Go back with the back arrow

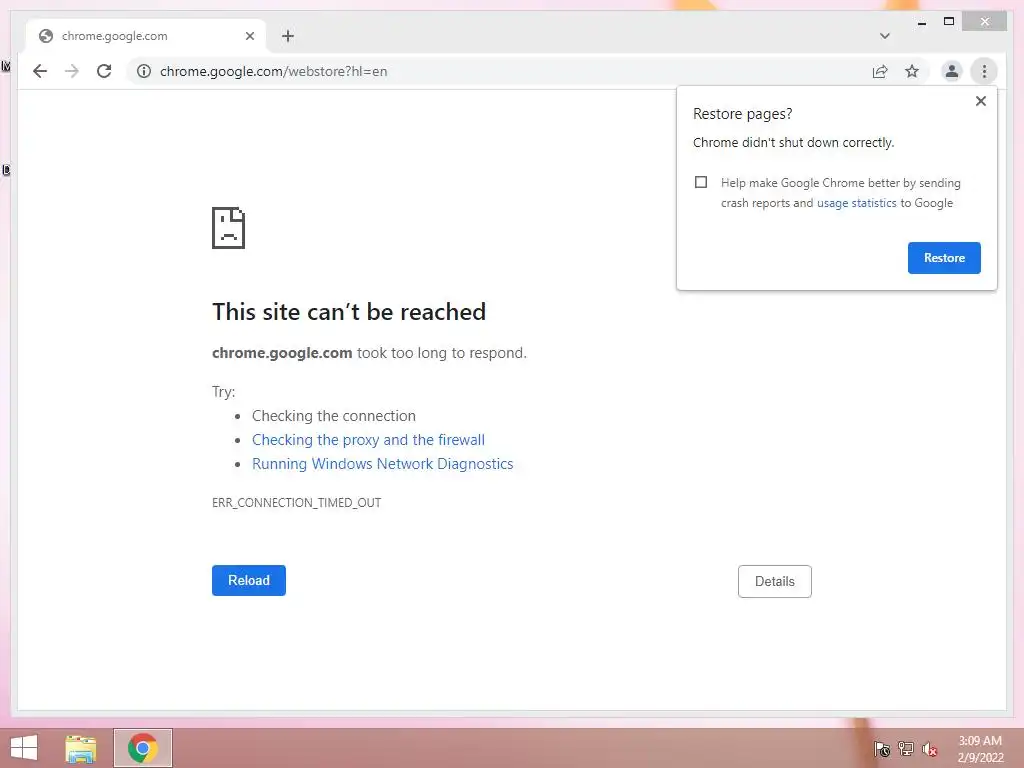(x=40, y=71)
